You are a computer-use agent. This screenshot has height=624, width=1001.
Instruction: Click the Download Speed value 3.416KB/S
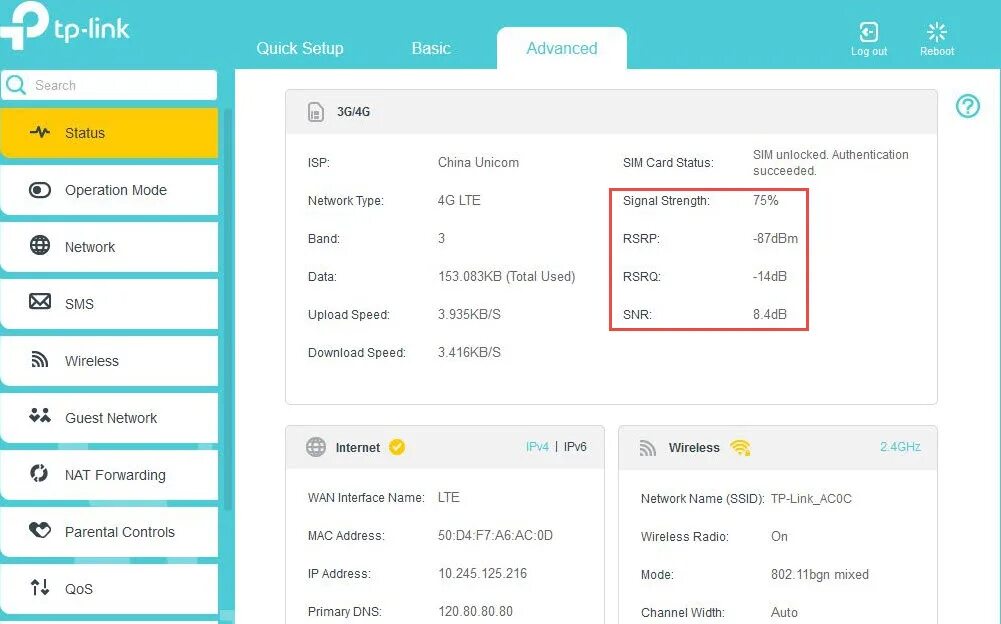[469, 352]
